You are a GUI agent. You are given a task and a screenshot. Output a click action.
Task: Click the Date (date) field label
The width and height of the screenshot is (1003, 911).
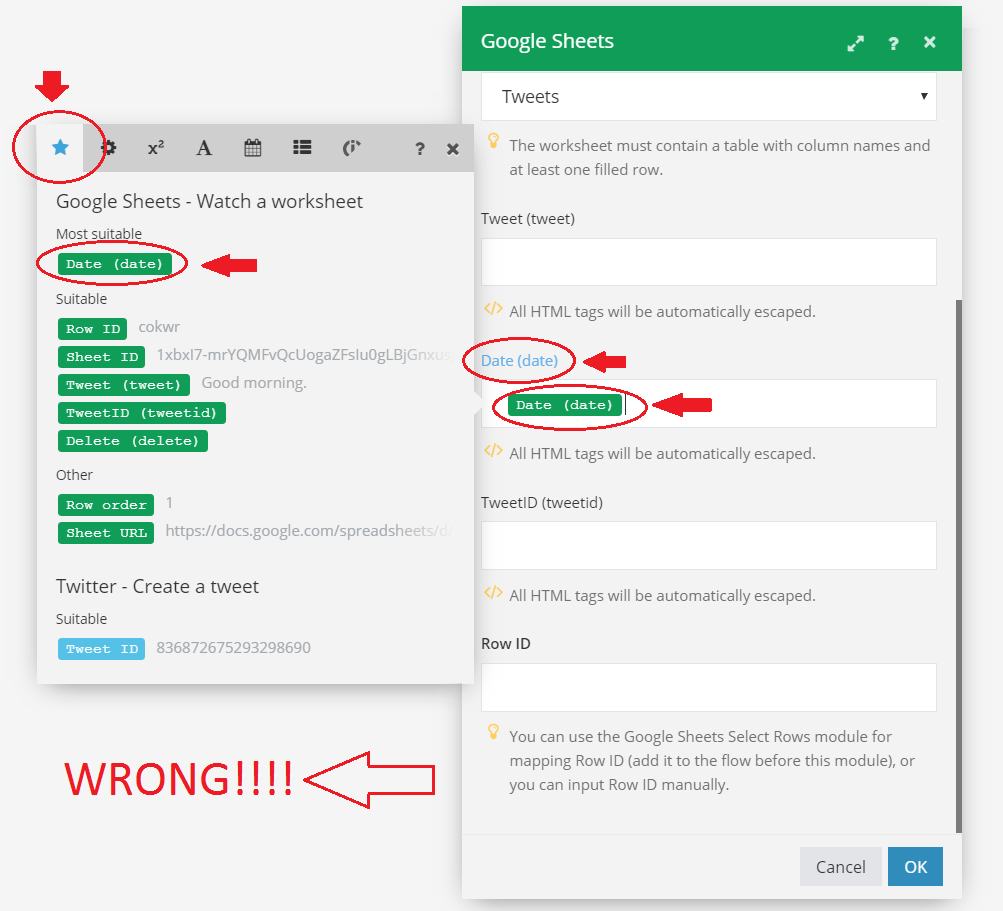pyautogui.click(x=519, y=361)
